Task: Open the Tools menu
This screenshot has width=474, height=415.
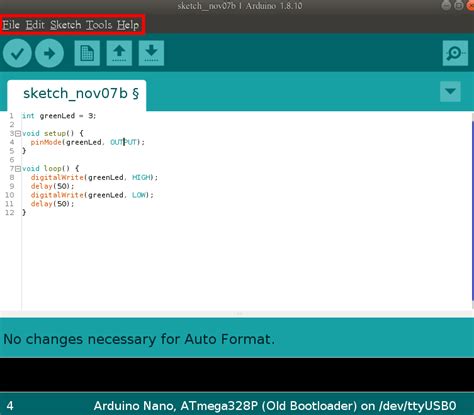Action: pyautogui.click(x=99, y=25)
